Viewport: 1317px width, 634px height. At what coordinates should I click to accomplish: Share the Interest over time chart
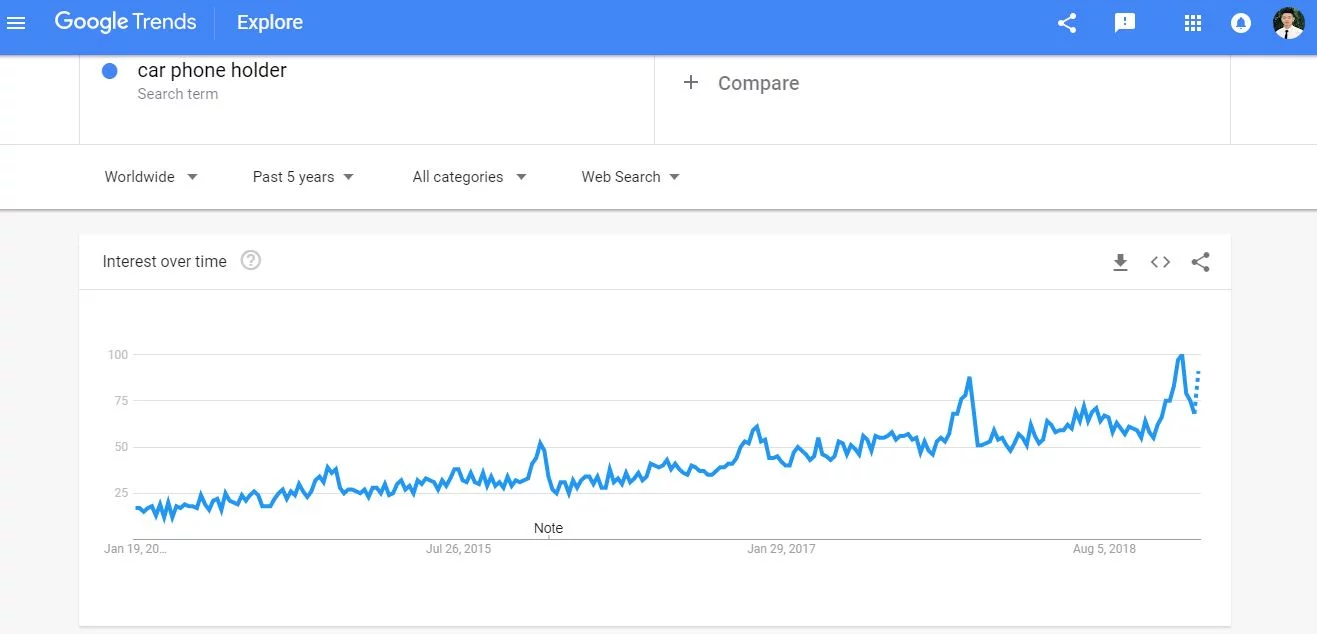1200,262
